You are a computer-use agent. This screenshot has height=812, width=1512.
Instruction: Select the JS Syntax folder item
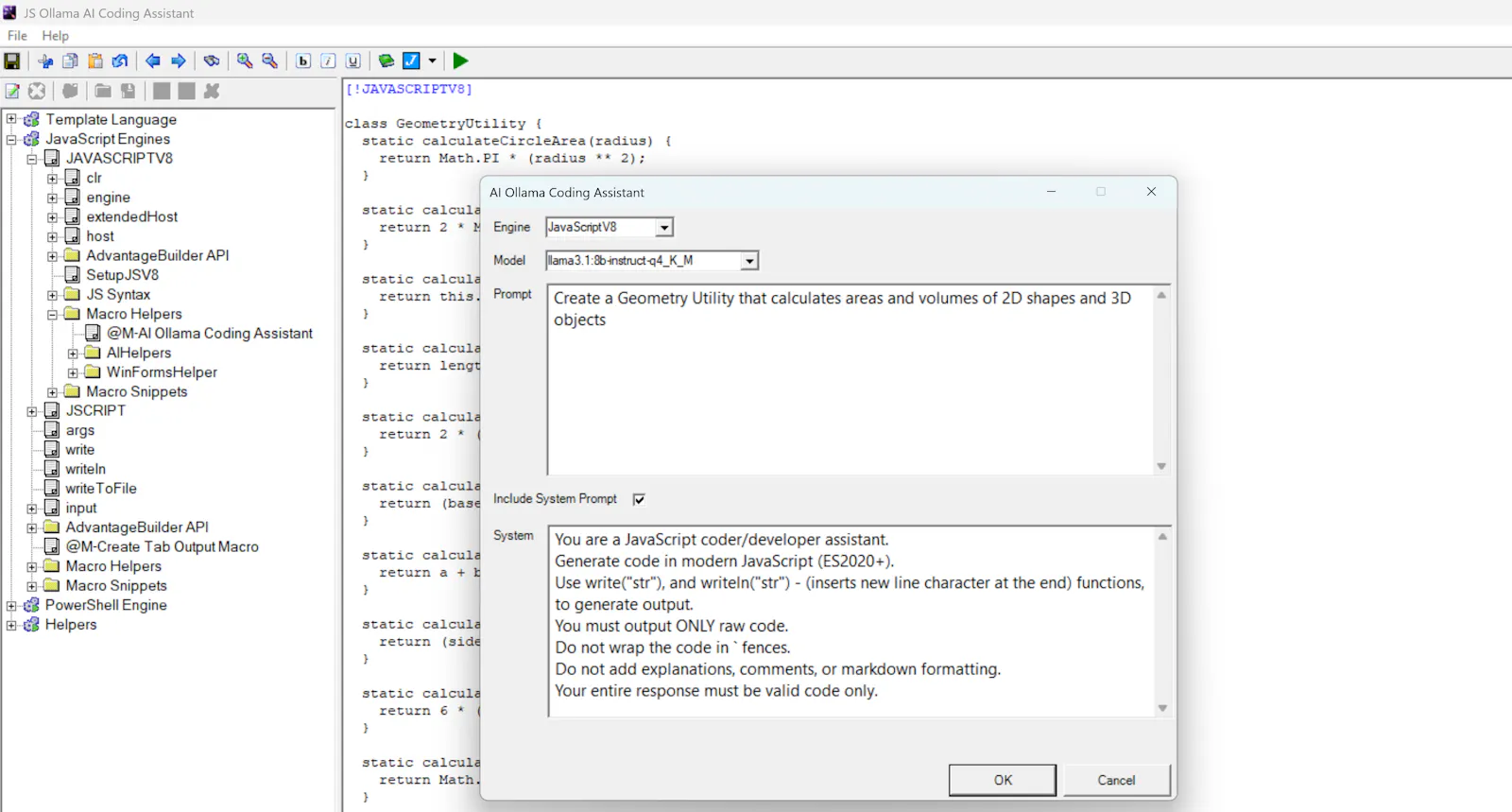[118, 295]
